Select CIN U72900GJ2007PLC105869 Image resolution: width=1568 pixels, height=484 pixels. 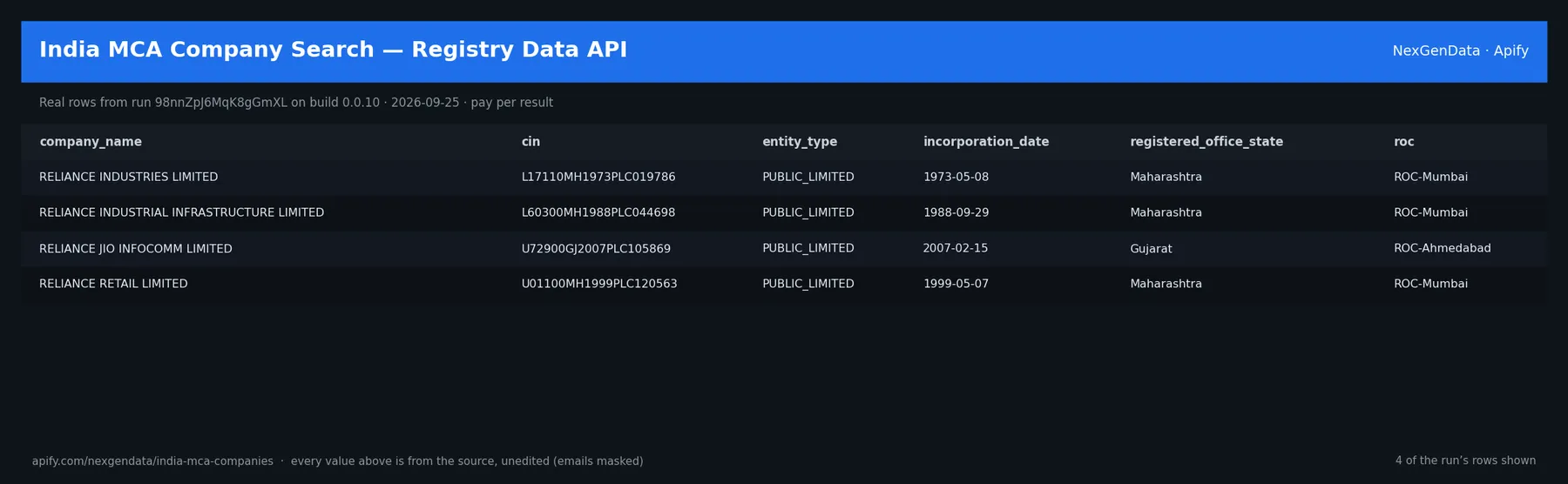click(x=596, y=249)
